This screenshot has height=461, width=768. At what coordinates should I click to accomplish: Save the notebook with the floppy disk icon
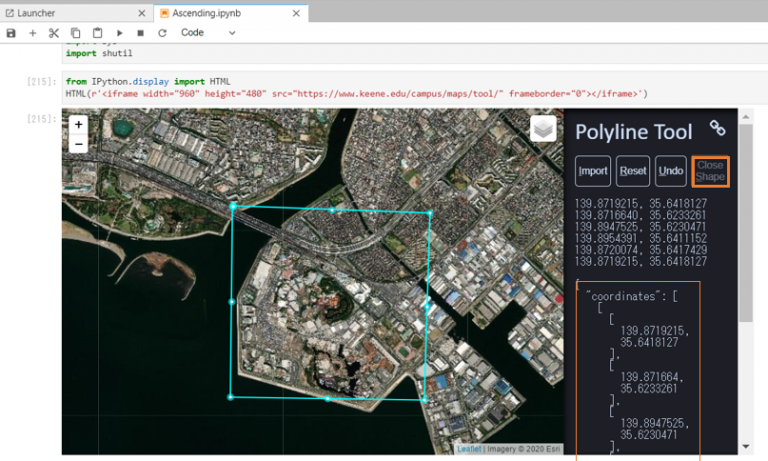pos(11,33)
